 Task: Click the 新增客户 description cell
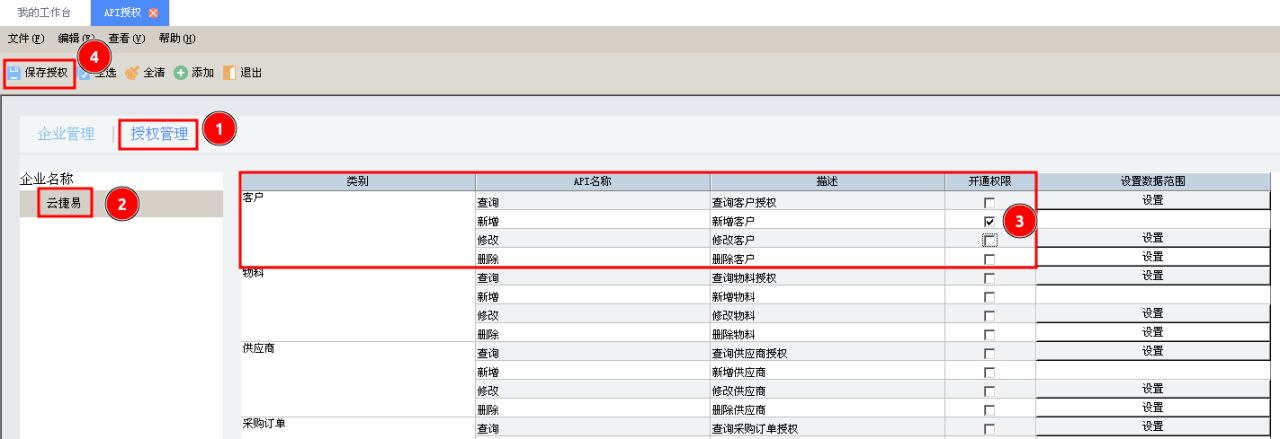click(x=828, y=221)
